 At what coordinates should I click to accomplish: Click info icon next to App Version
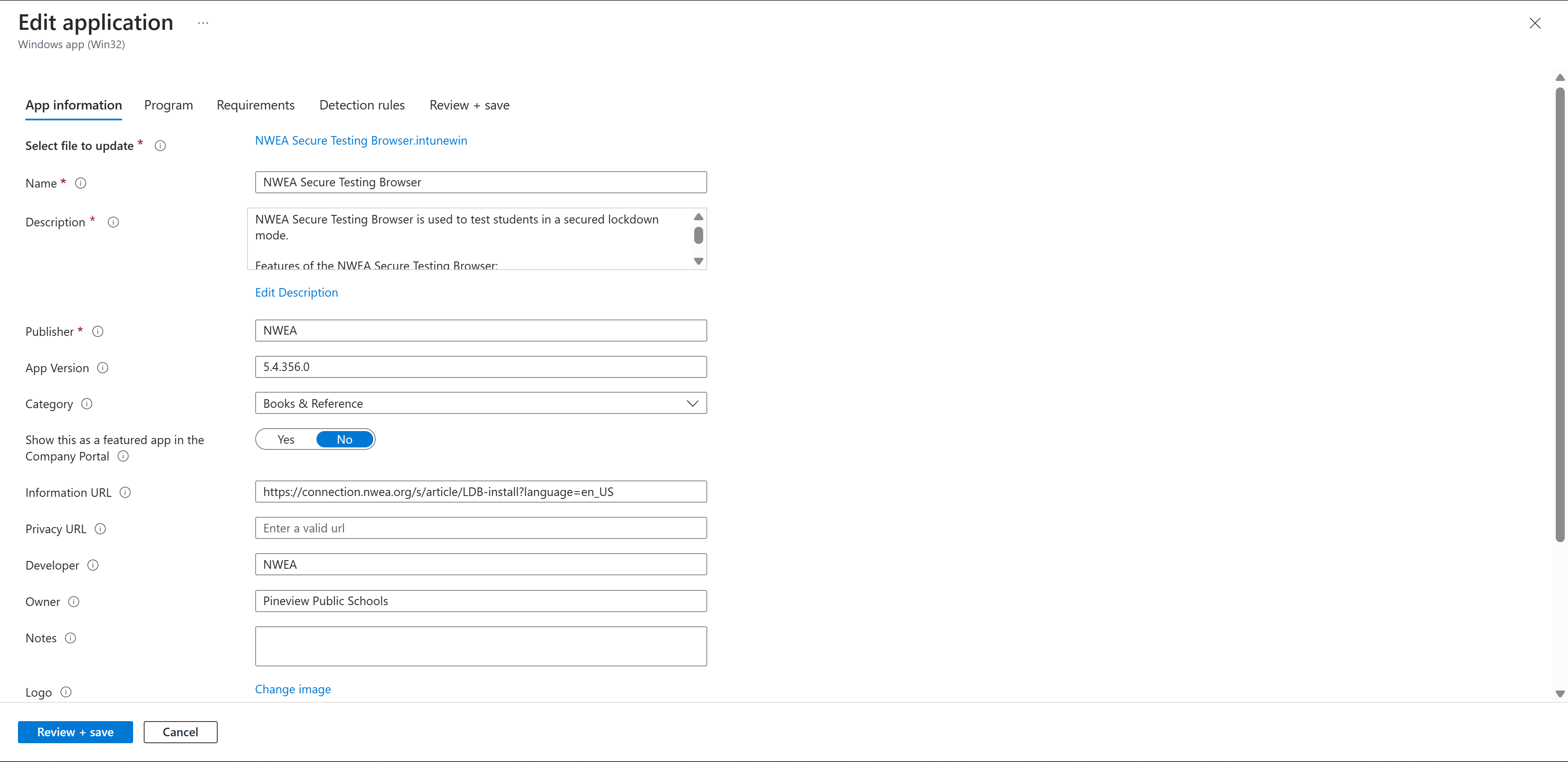[103, 367]
